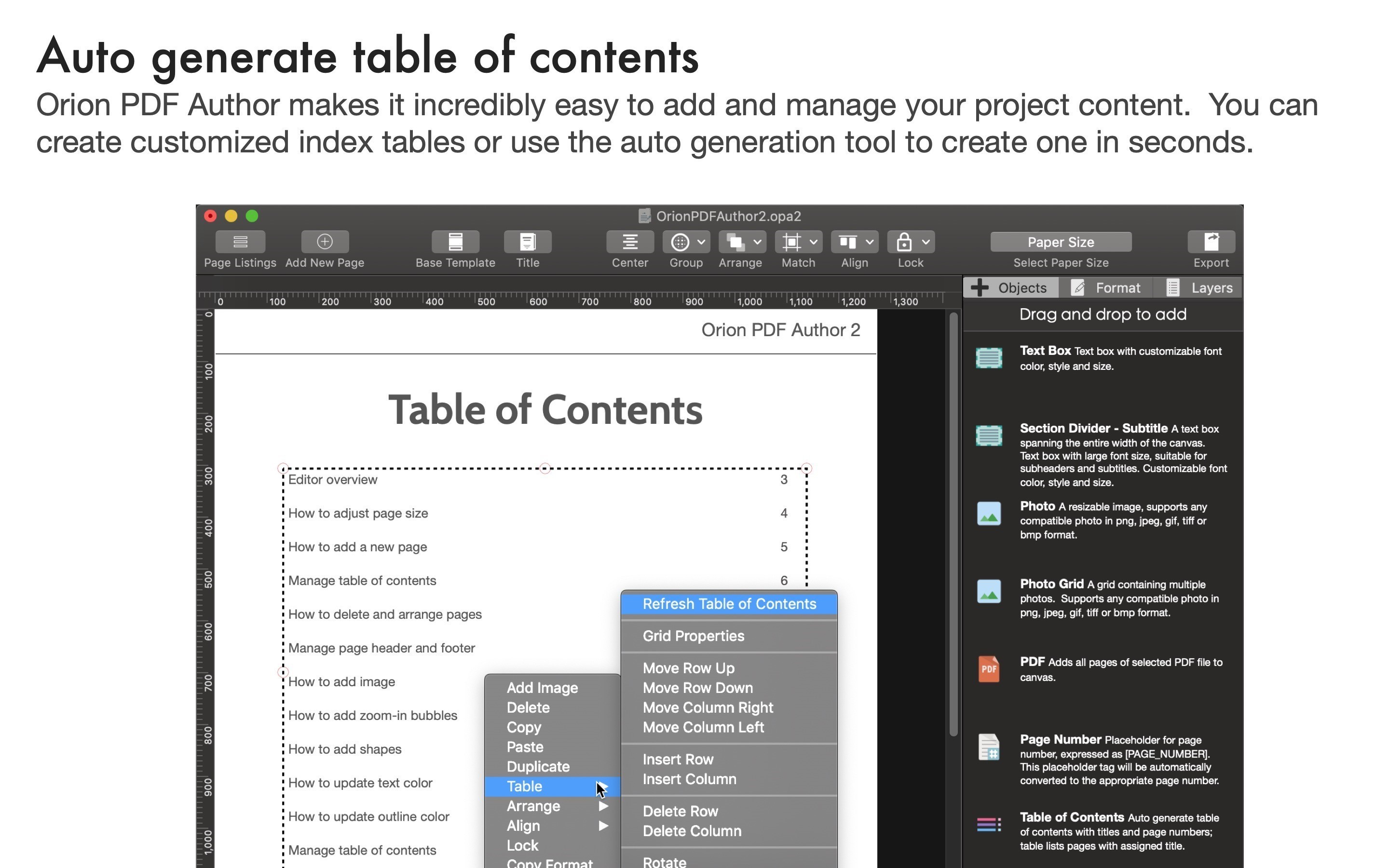Click the canvas vertical scrollbar
Screen dimensions: 1389x868
click(953, 524)
